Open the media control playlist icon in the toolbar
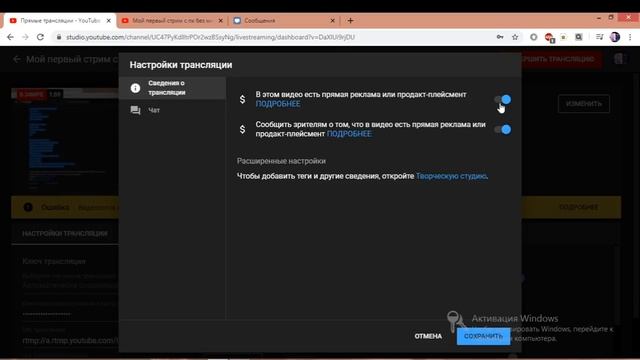 (599, 37)
